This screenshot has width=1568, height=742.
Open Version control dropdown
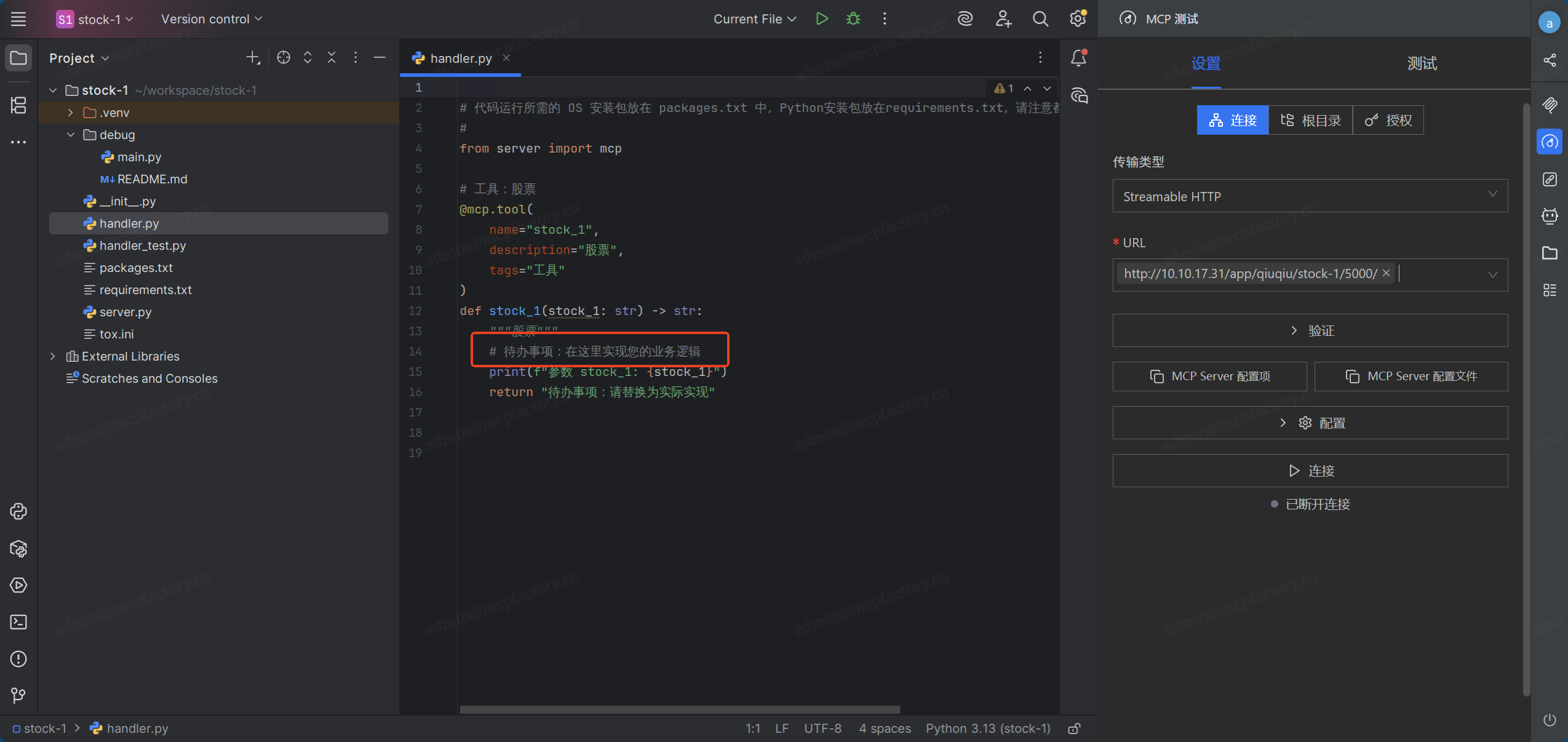coord(212,19)
